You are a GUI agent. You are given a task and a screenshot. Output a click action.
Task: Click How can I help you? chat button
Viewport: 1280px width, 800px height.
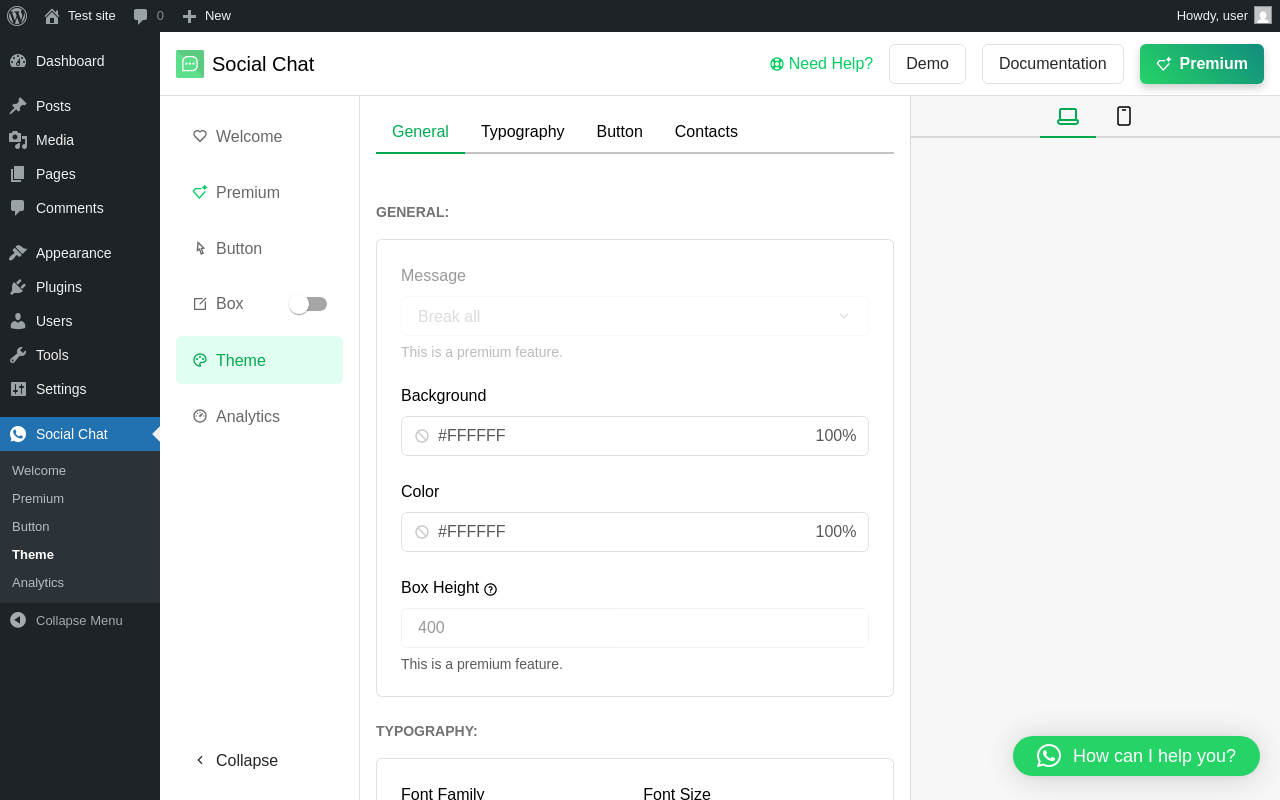tap(1136, 756)
